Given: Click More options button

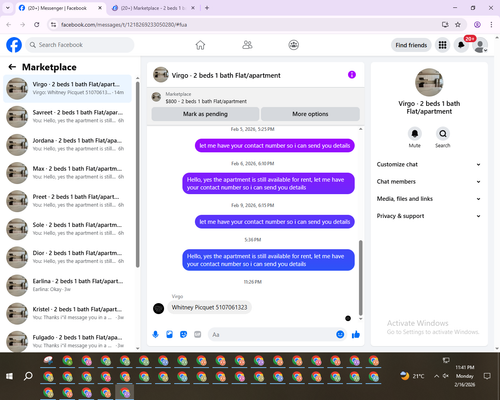Looking at the screenshot, I should pyautogui.click(x=310, y=114).
